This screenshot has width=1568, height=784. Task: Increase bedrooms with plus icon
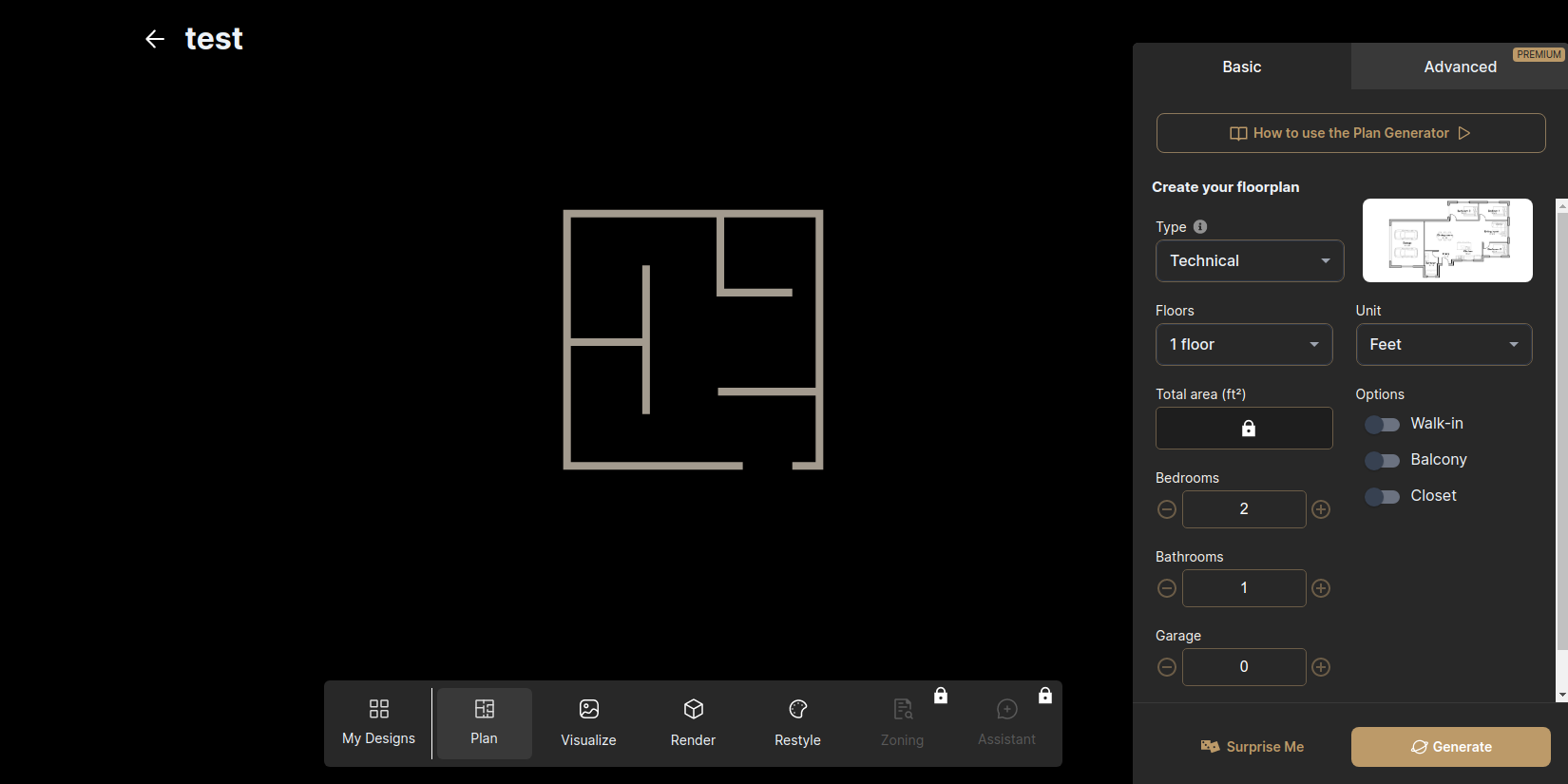tap(1321, 509)
